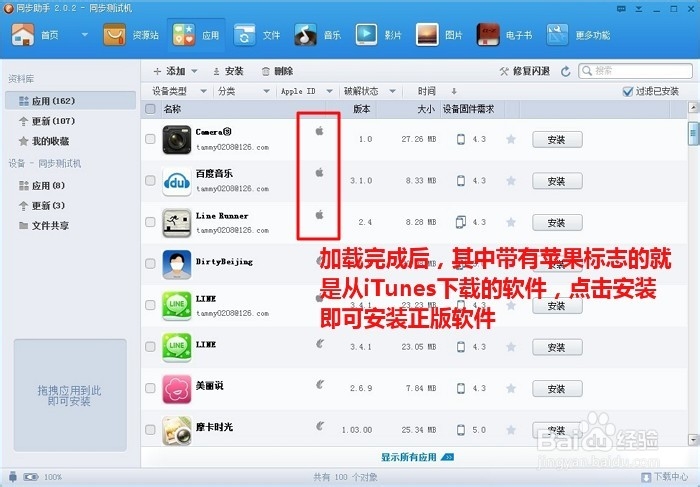Screen dimensions: 700x487
Task: Install 美丽说 via its 安装 button
Action: click(x=557, y=389)
